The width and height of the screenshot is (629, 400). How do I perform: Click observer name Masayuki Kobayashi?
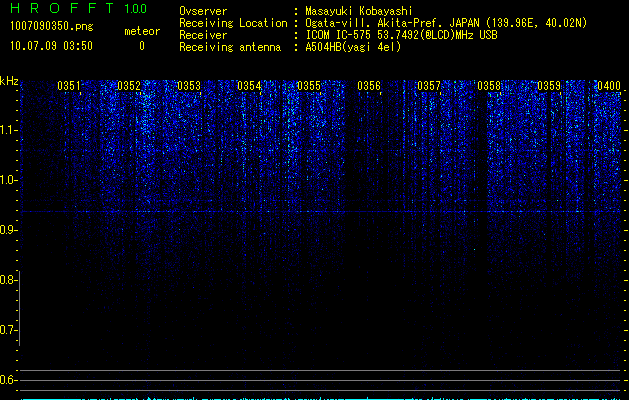click(x=359, y=11)
